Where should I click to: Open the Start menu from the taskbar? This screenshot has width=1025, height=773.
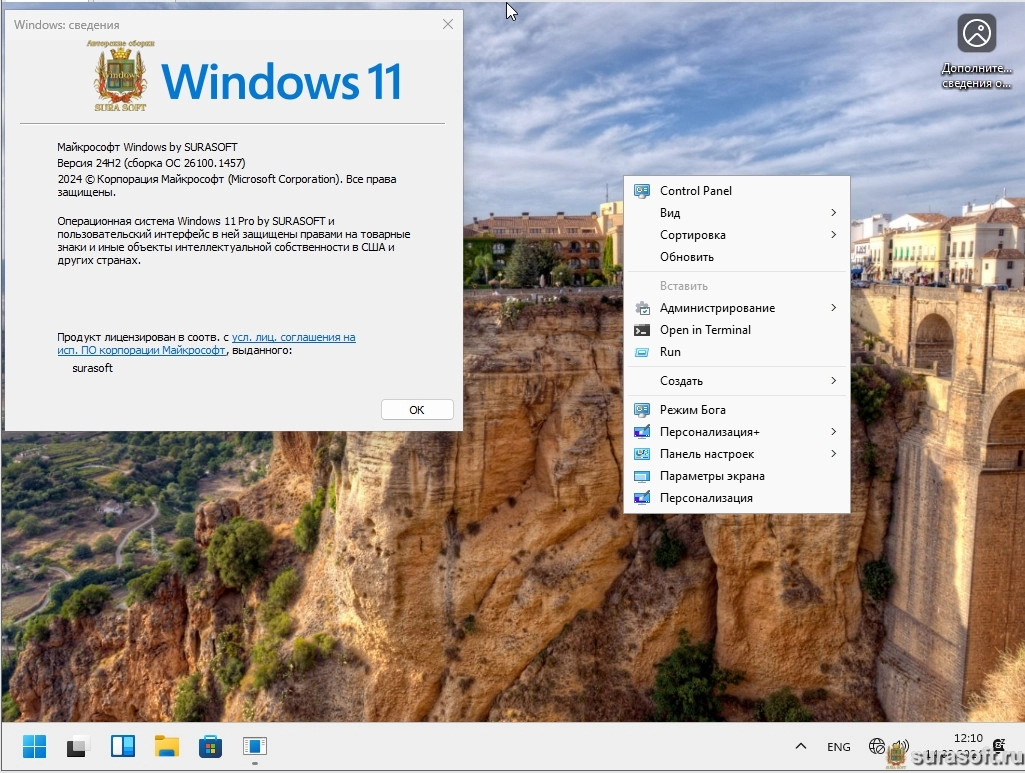pyautogui.click(x=34, y=746)
